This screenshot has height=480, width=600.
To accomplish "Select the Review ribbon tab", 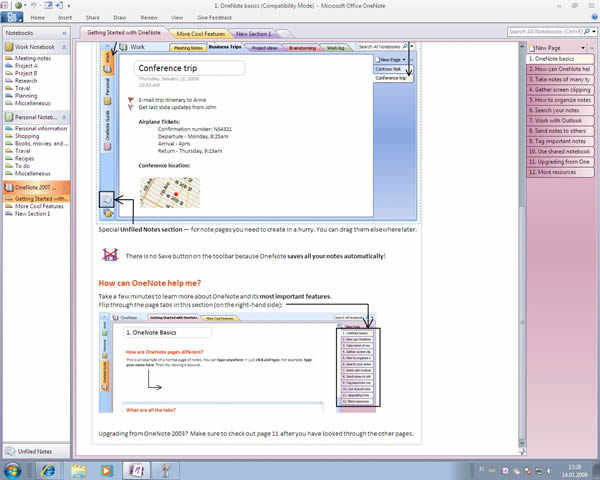I will click(149, 18).
